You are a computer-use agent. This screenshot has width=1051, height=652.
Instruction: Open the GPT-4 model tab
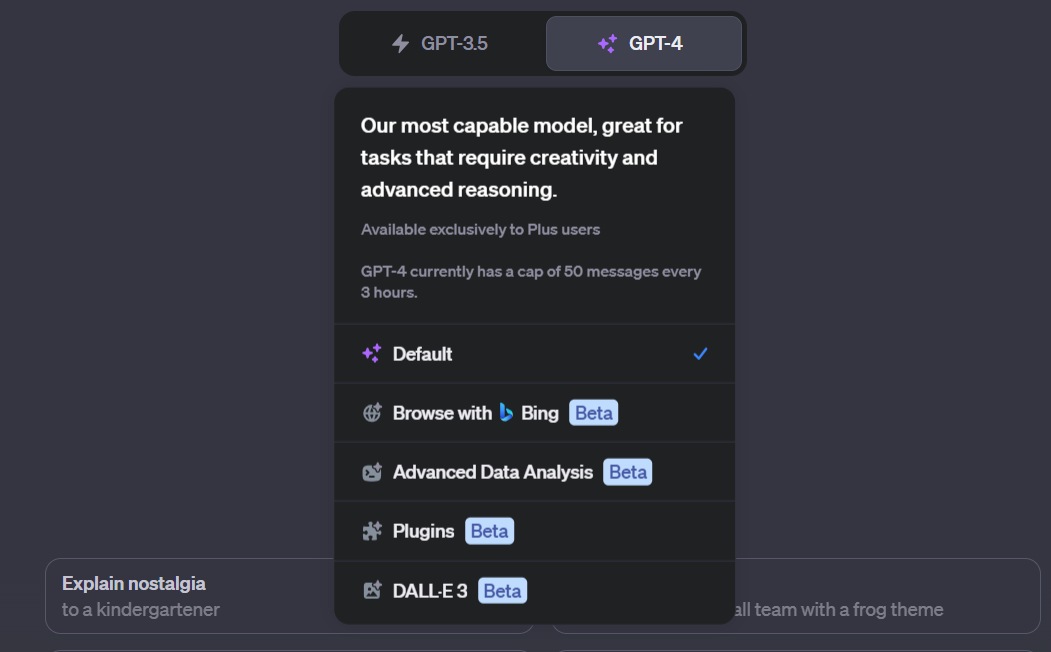643,44
